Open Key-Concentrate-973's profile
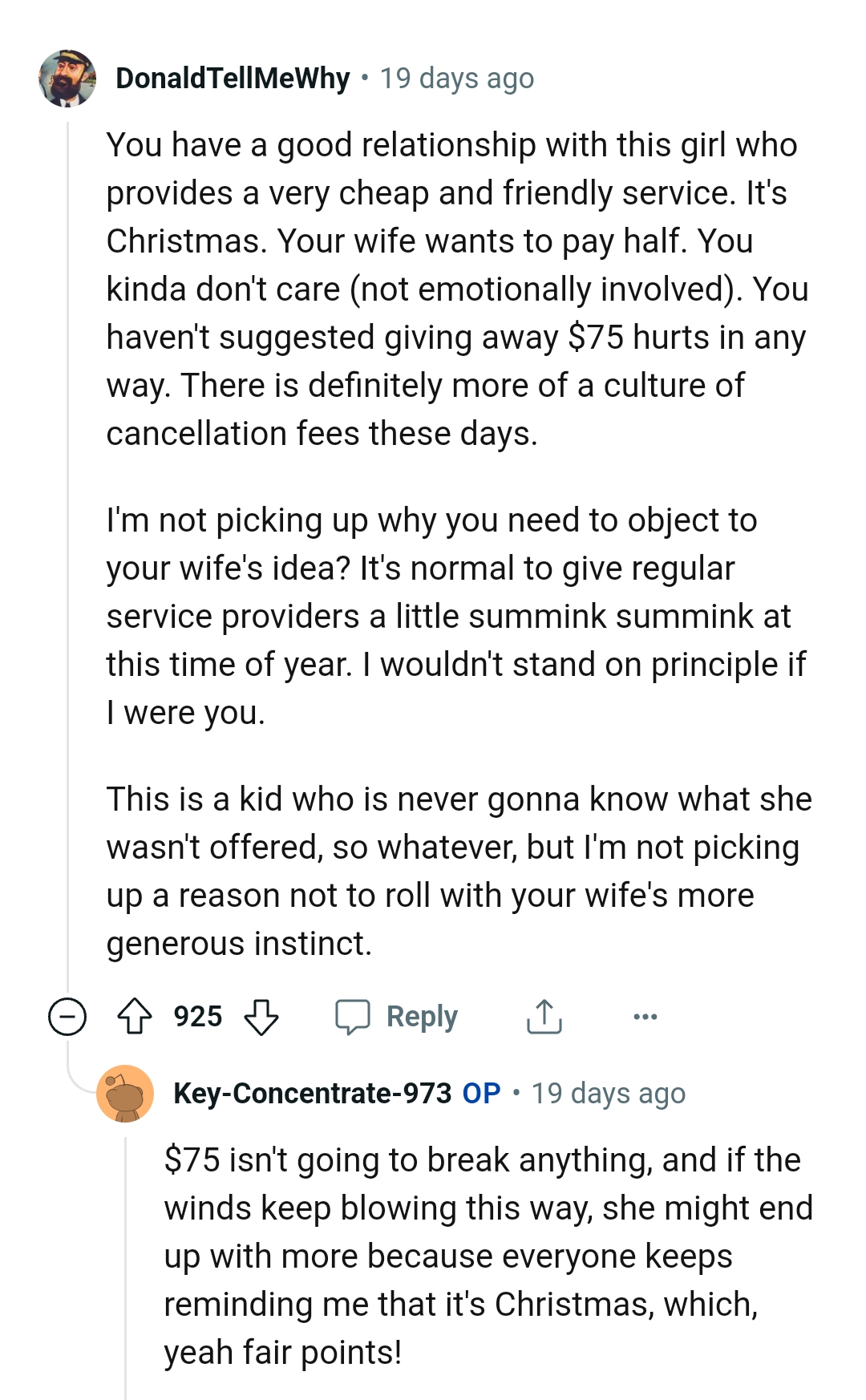 [x=309, y=1092]
